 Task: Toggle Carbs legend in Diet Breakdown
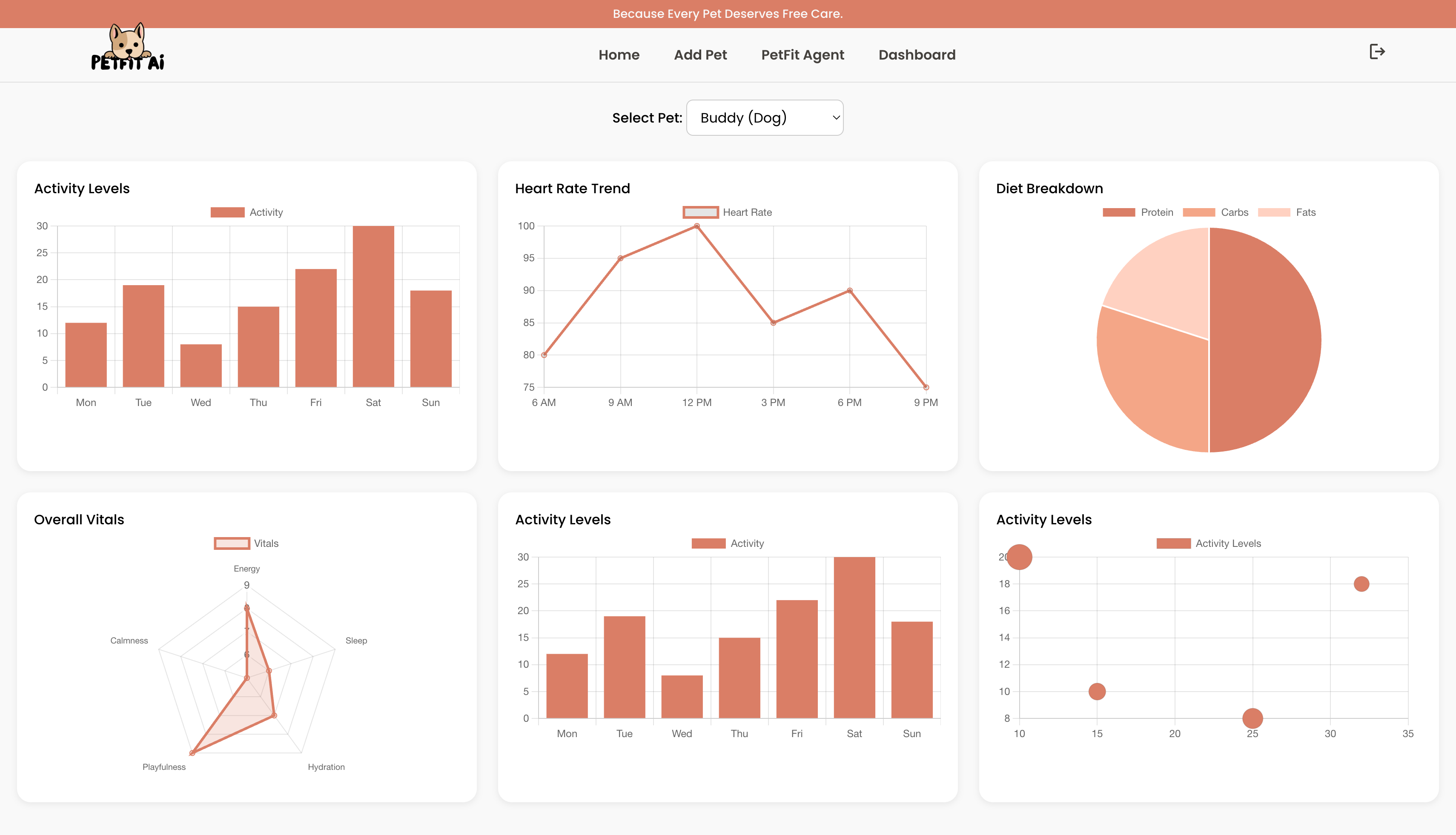[x=1198, y=212]
